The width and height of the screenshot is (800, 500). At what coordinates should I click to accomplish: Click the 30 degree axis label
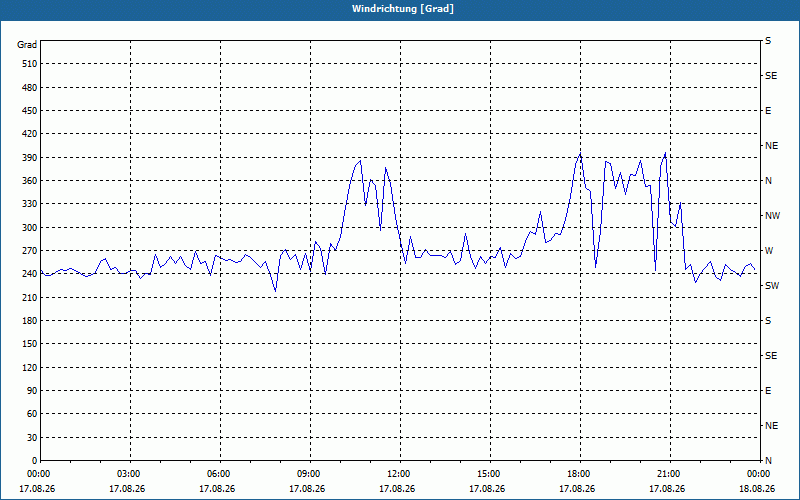point(32,438)
